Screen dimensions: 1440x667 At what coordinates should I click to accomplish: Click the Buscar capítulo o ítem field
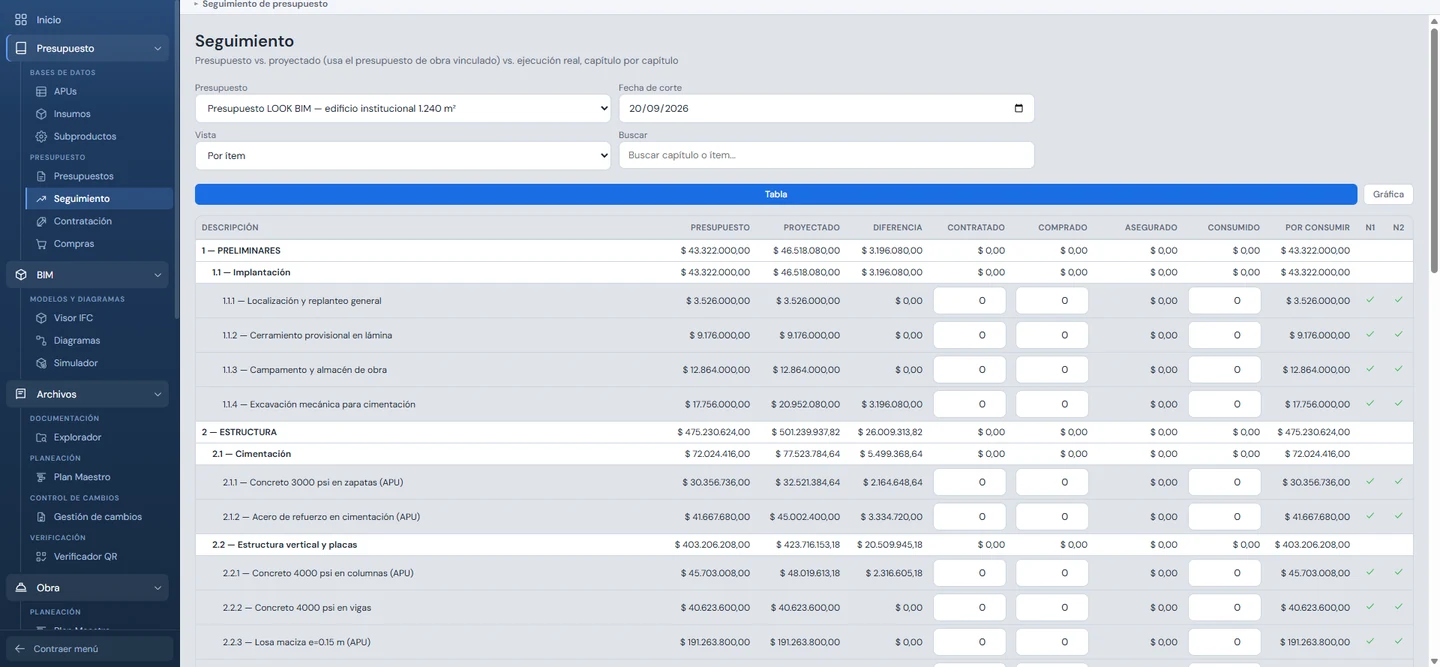click(826, 156)
